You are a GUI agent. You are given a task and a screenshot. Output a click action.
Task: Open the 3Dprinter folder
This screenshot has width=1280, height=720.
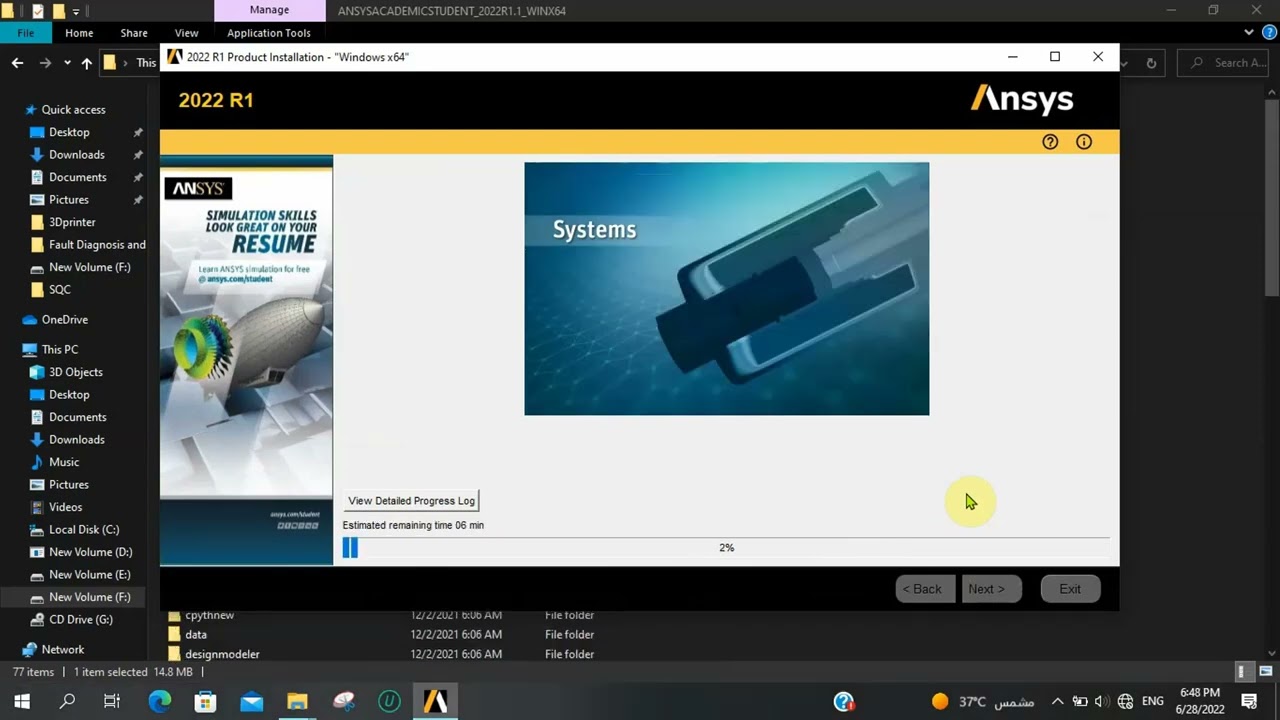point(71,222)
